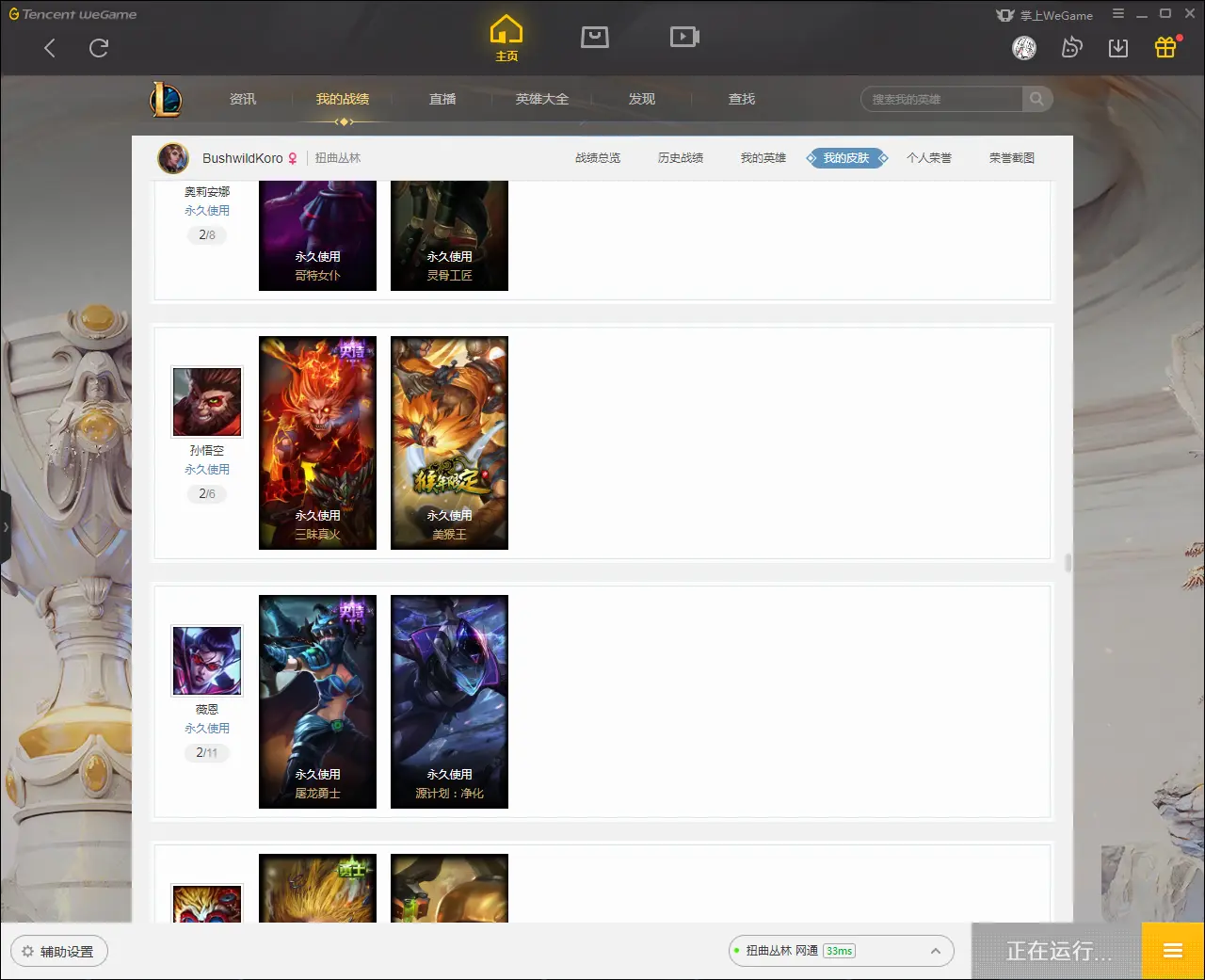Open the 灵骨工匠 skin thumbnail
Image resolution: width=1205 pixels, height=980 pixels.
coord(449,235)
